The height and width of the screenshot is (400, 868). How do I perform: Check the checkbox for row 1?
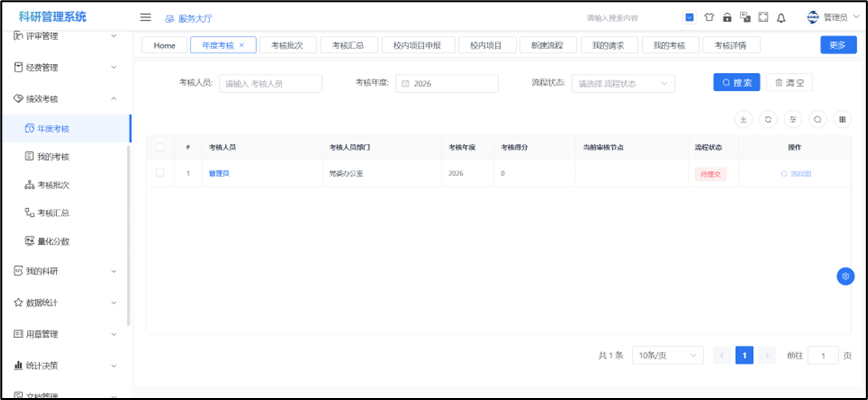tap(160, 173)
